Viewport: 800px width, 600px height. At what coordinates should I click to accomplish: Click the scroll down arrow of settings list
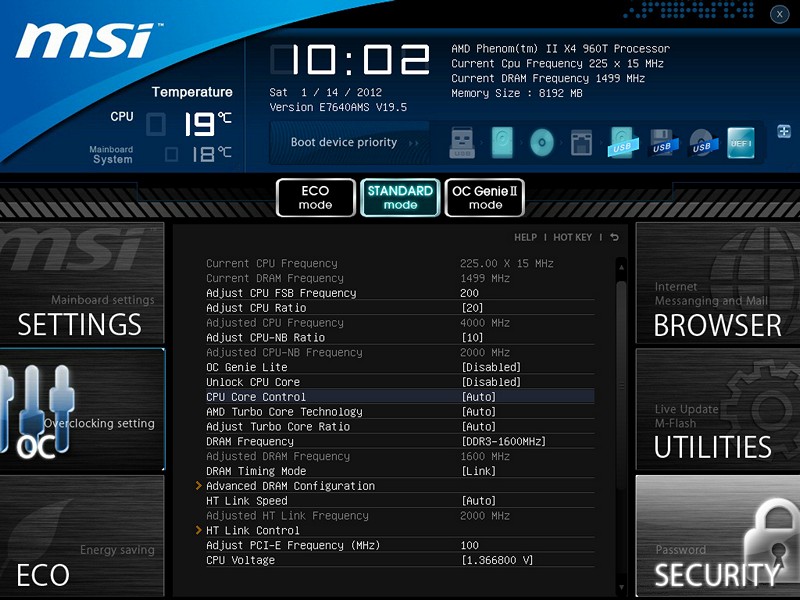[x=621, y=588]
